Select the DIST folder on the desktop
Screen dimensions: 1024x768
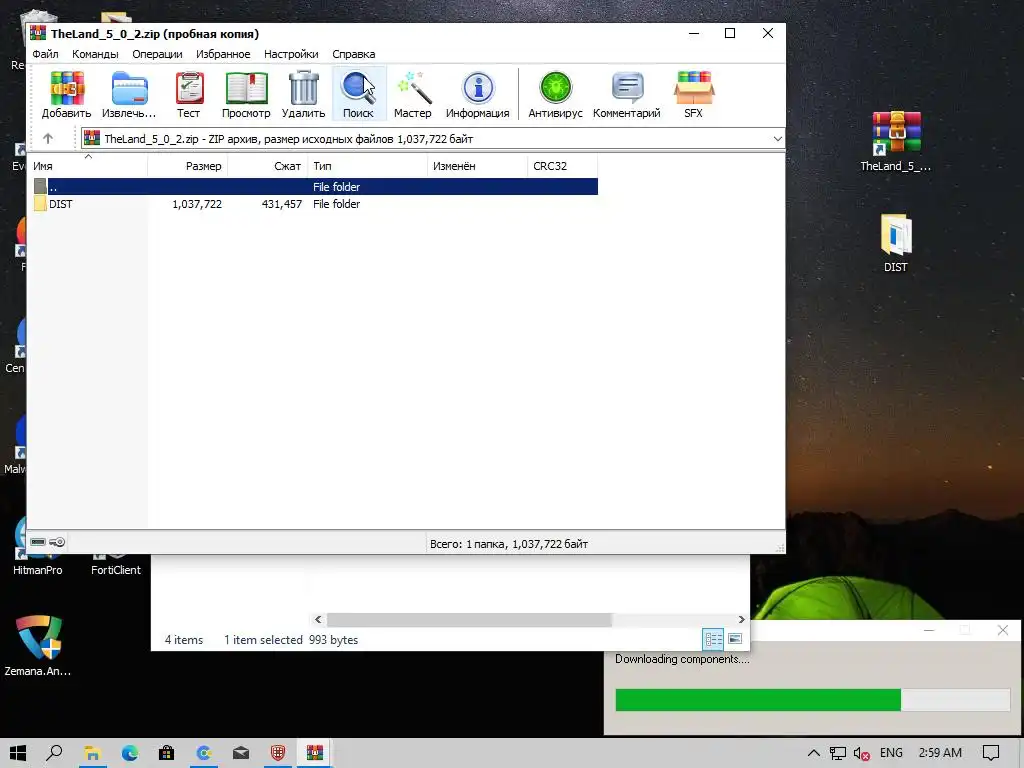(x=896, y=243)
